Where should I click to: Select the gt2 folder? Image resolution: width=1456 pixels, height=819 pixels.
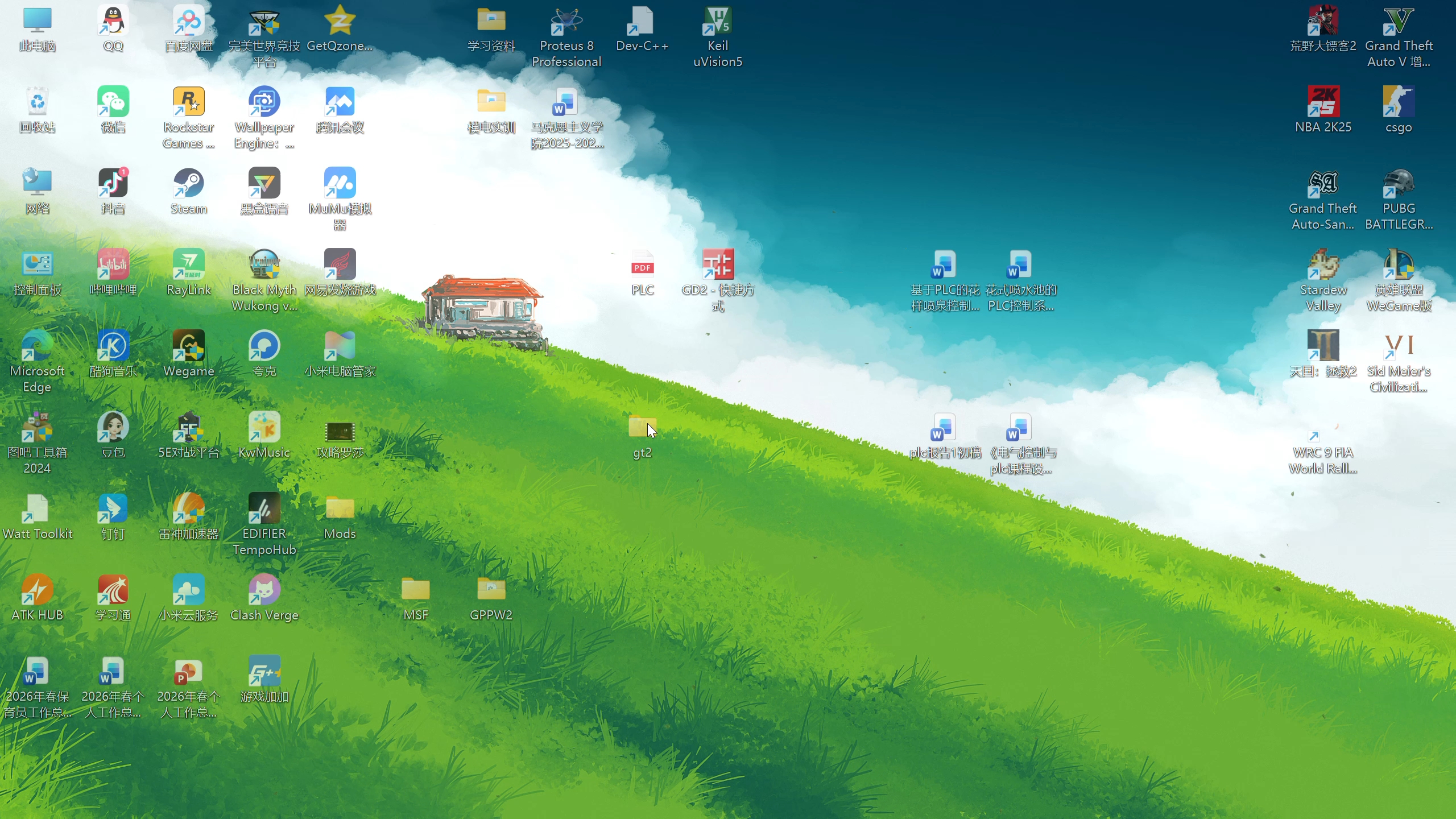pyautogui.click(x=642, y=428)
